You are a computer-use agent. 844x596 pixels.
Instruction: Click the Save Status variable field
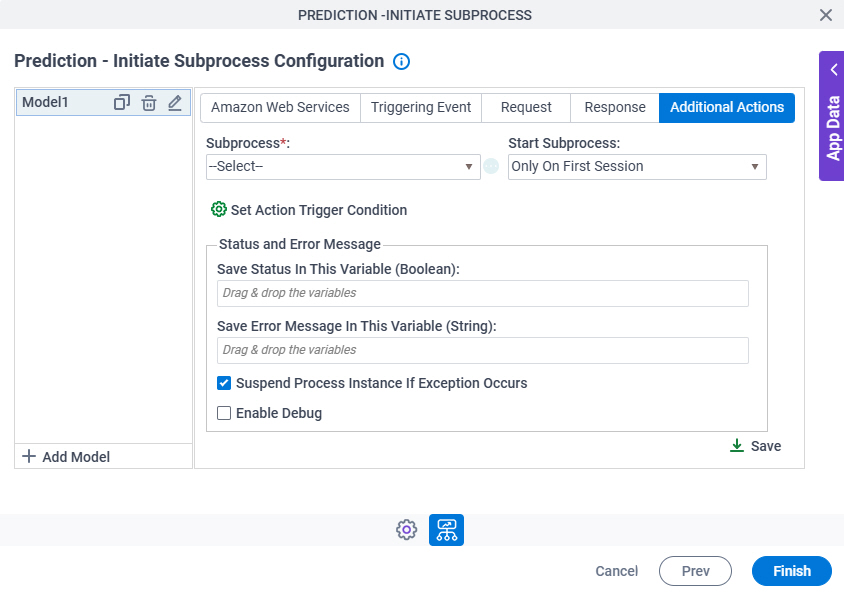point(483,293)
